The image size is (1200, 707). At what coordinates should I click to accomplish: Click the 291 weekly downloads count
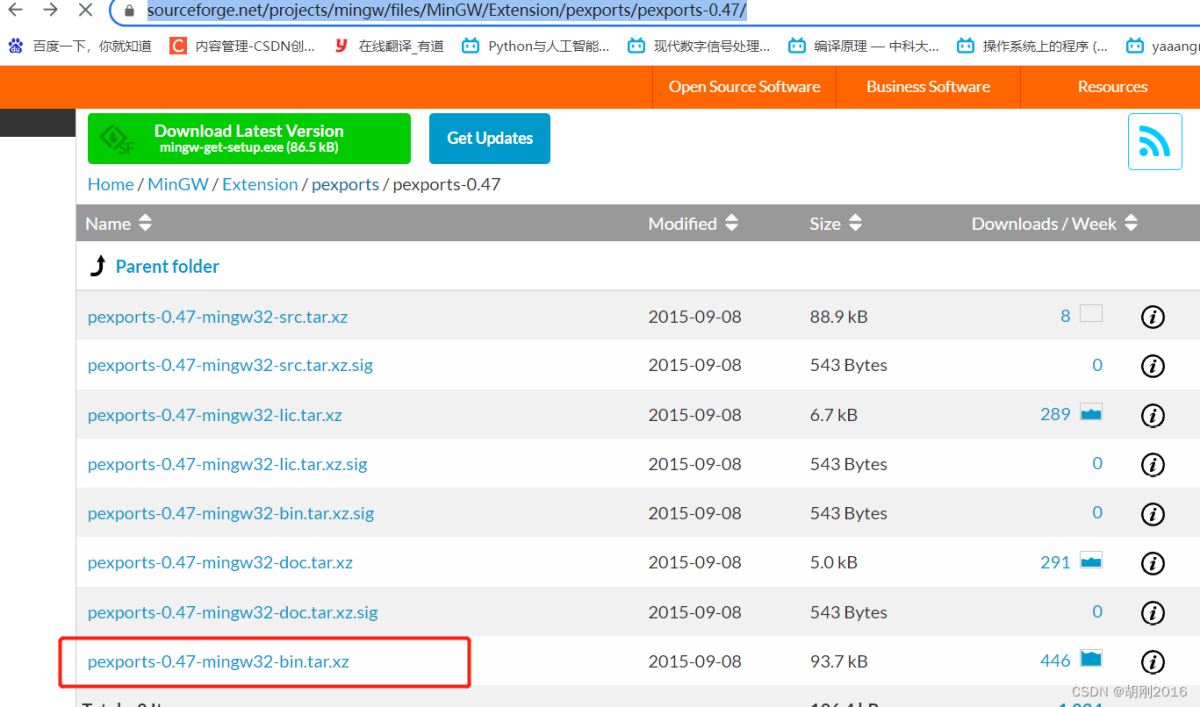click(1055, 562)
